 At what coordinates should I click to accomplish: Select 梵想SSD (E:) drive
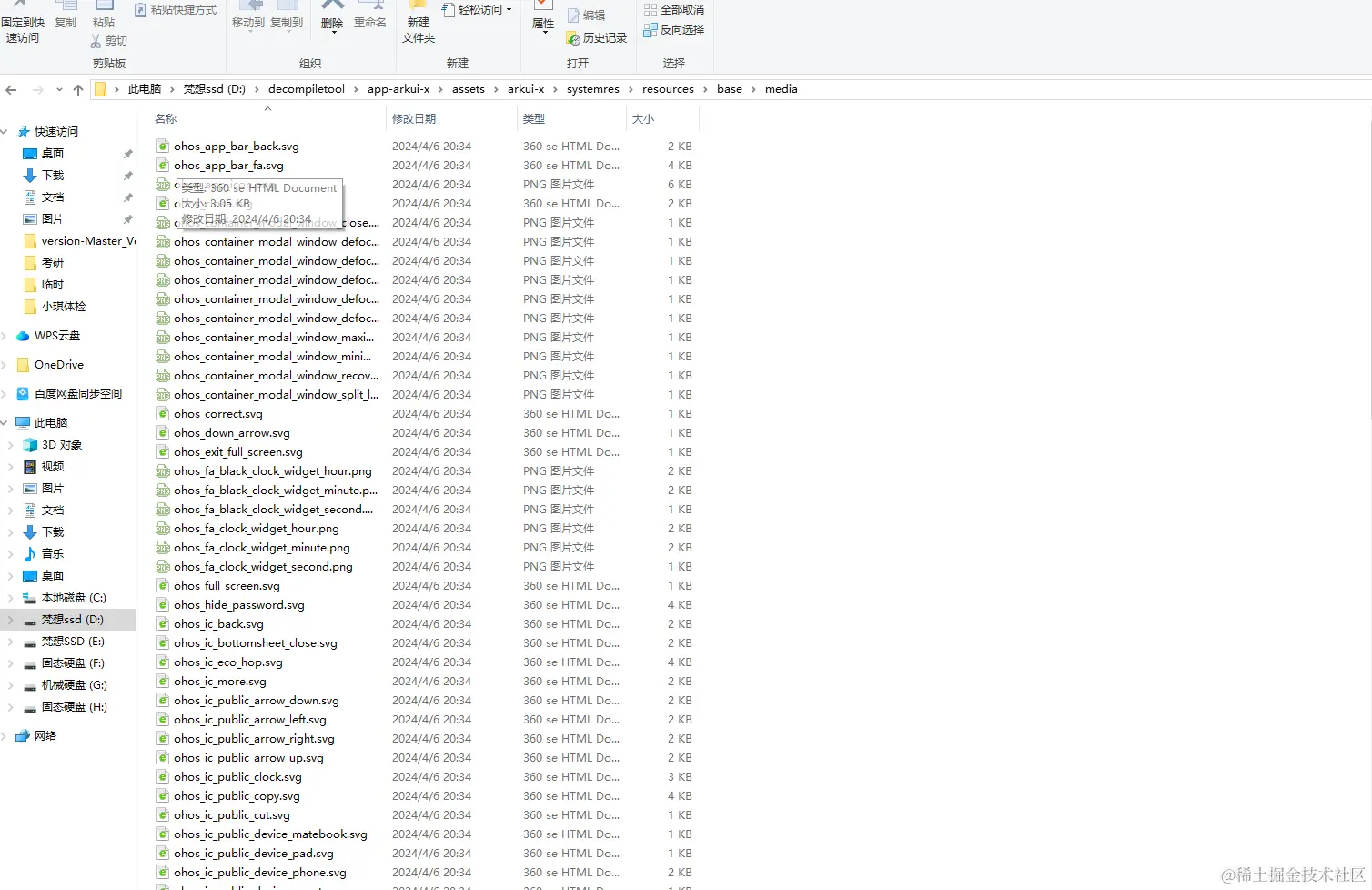click(x=64, y=642)
